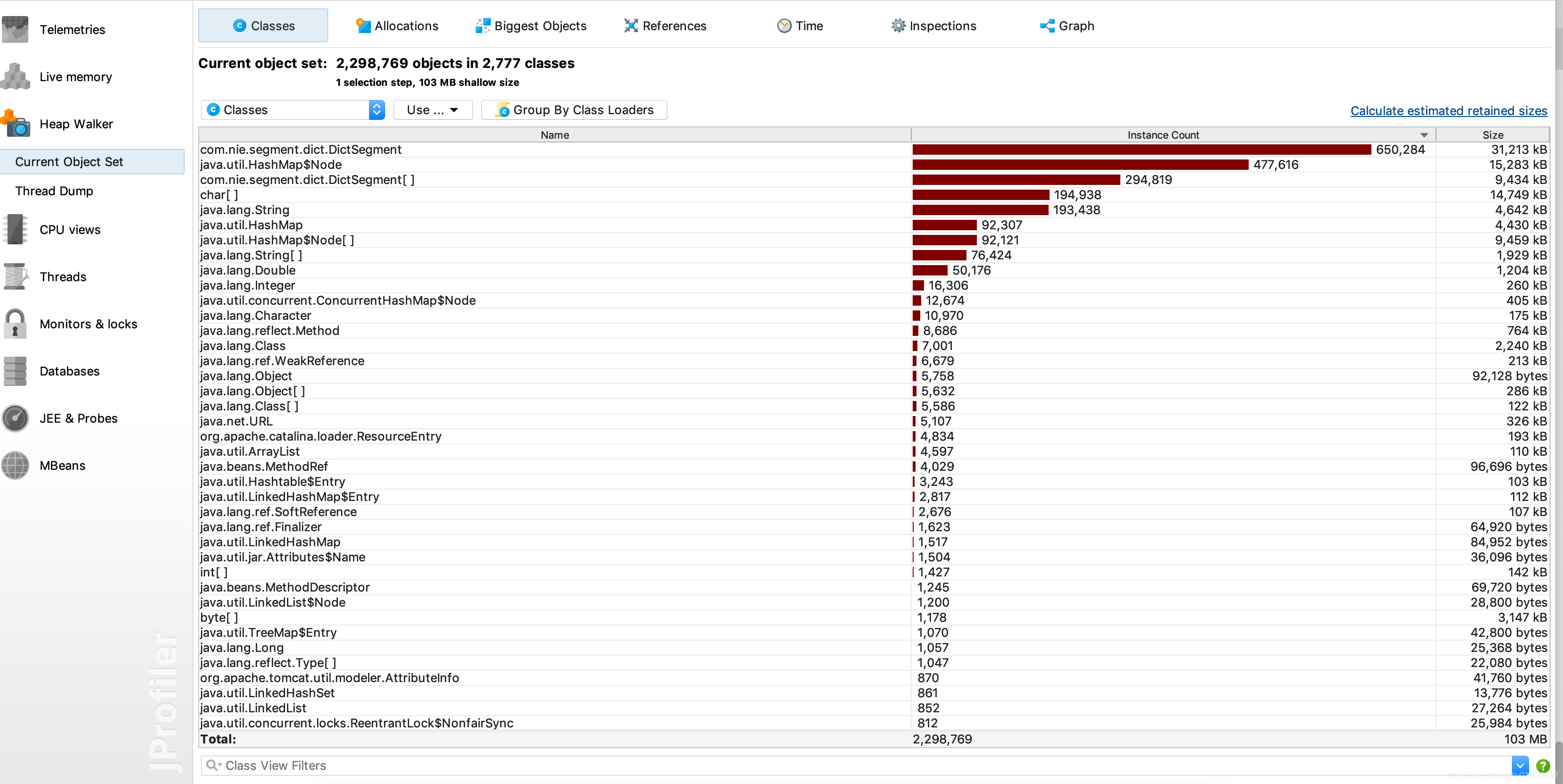Select the java.beans.MethodRef row
Screen dimensions: 1563x784
click(874, 466)
